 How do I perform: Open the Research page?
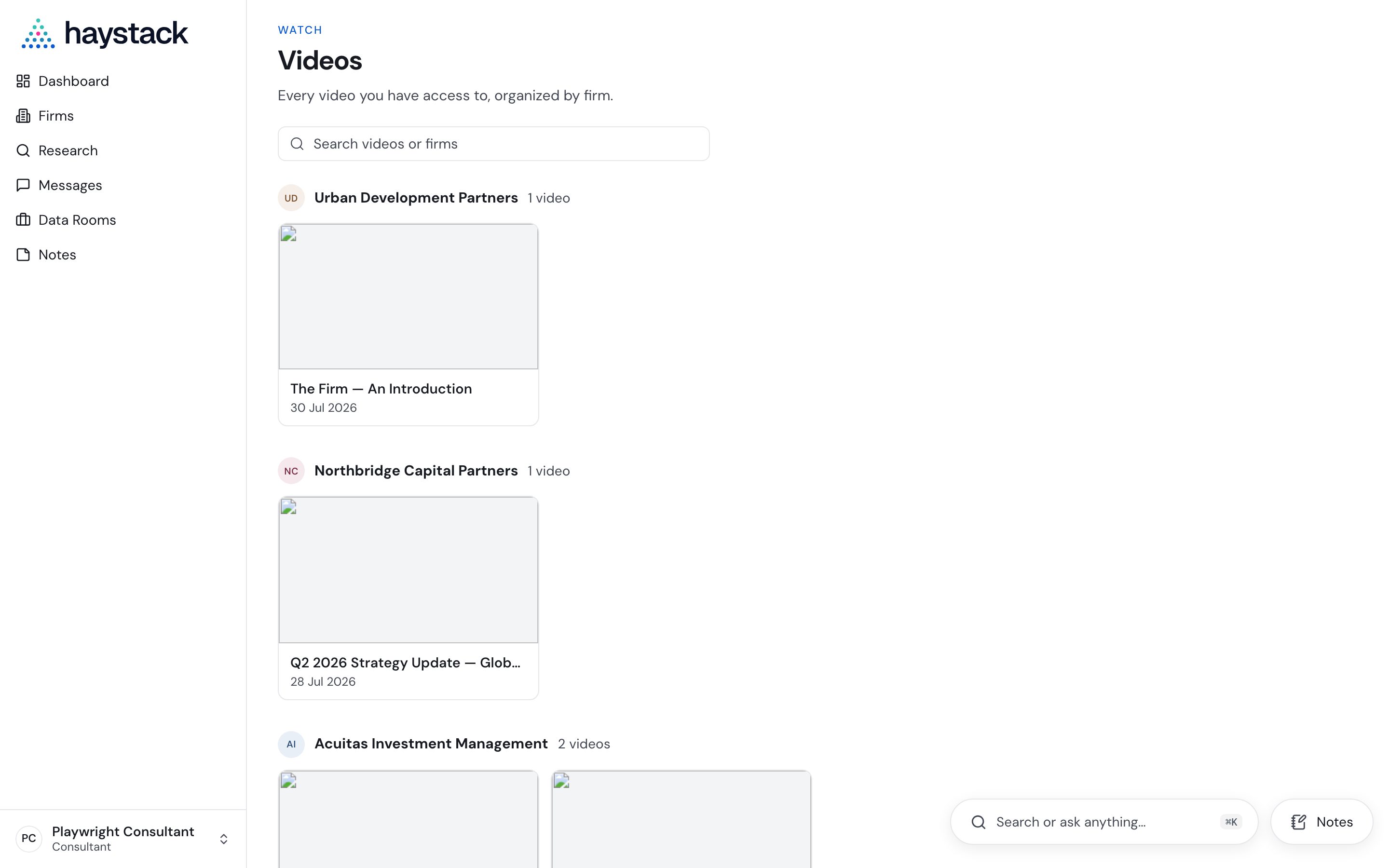point(123,150)
